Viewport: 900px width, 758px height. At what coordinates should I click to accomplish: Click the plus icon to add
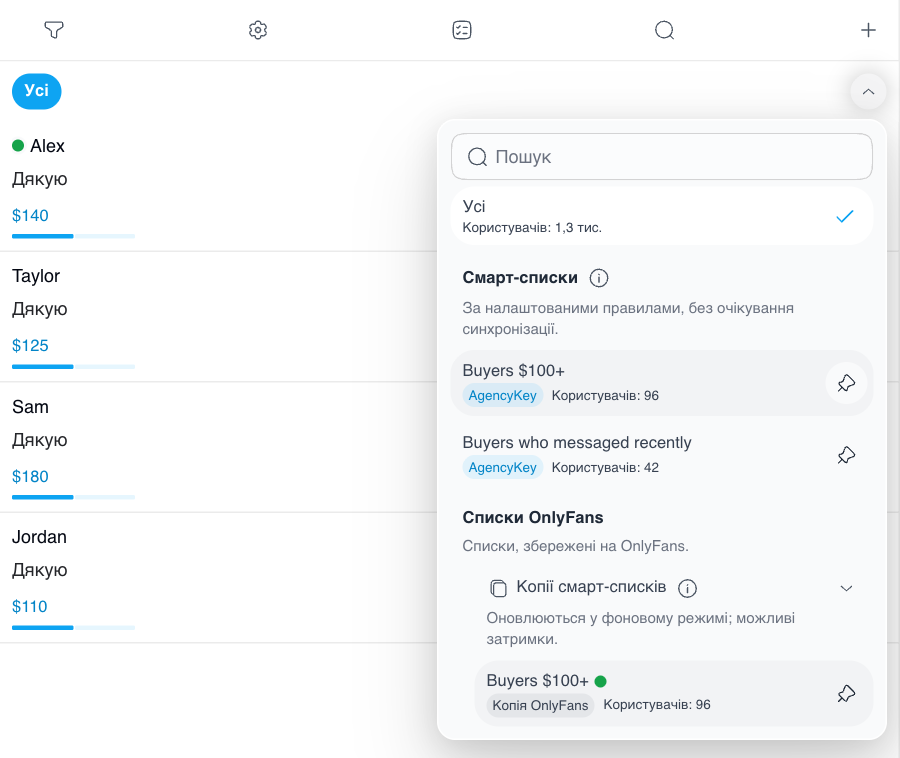(868, 30)
